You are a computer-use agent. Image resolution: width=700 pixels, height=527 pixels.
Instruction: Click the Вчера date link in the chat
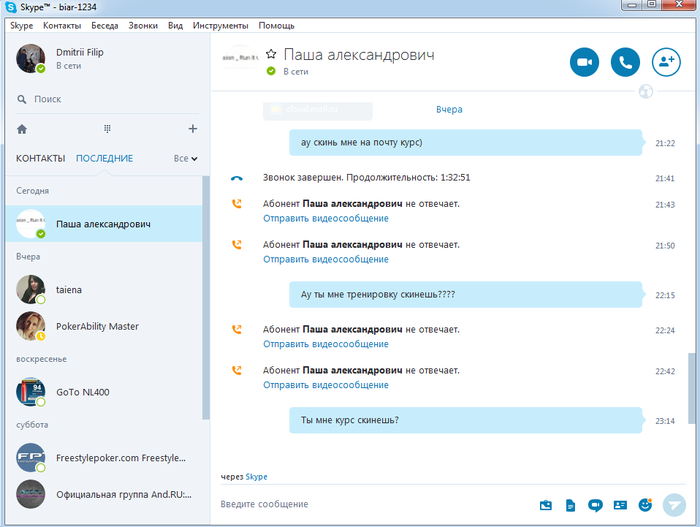point(449,109)
